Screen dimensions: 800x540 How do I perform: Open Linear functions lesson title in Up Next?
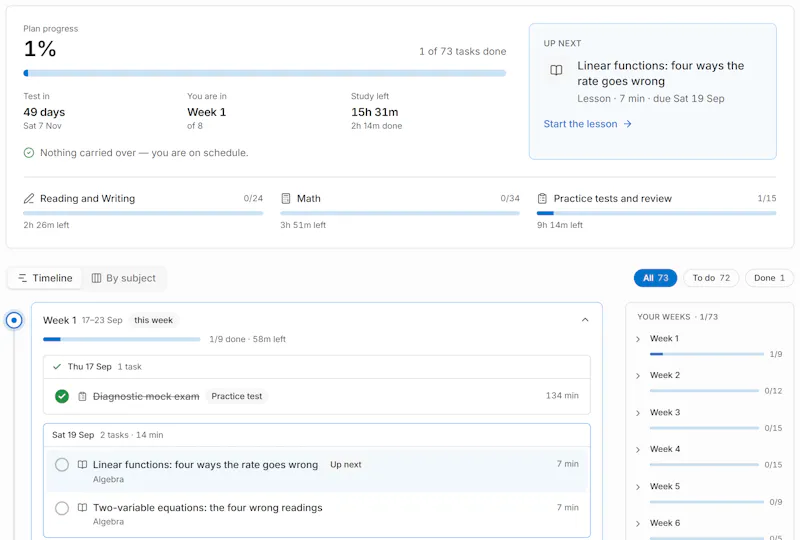[x=660, y=73]
